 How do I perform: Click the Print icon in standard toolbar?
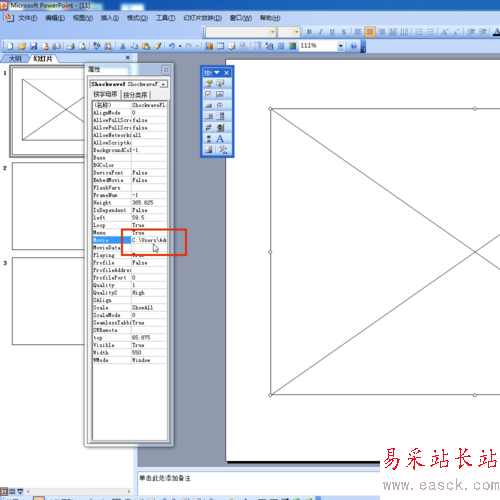71,46
